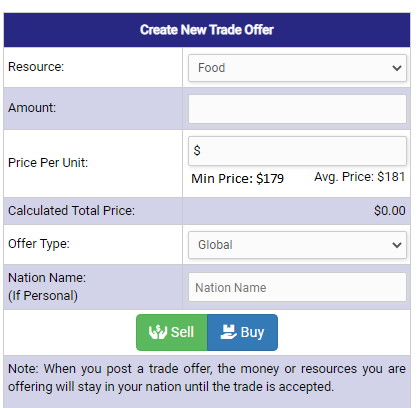Click the chevron arrow on Resource dropdown

397,68
